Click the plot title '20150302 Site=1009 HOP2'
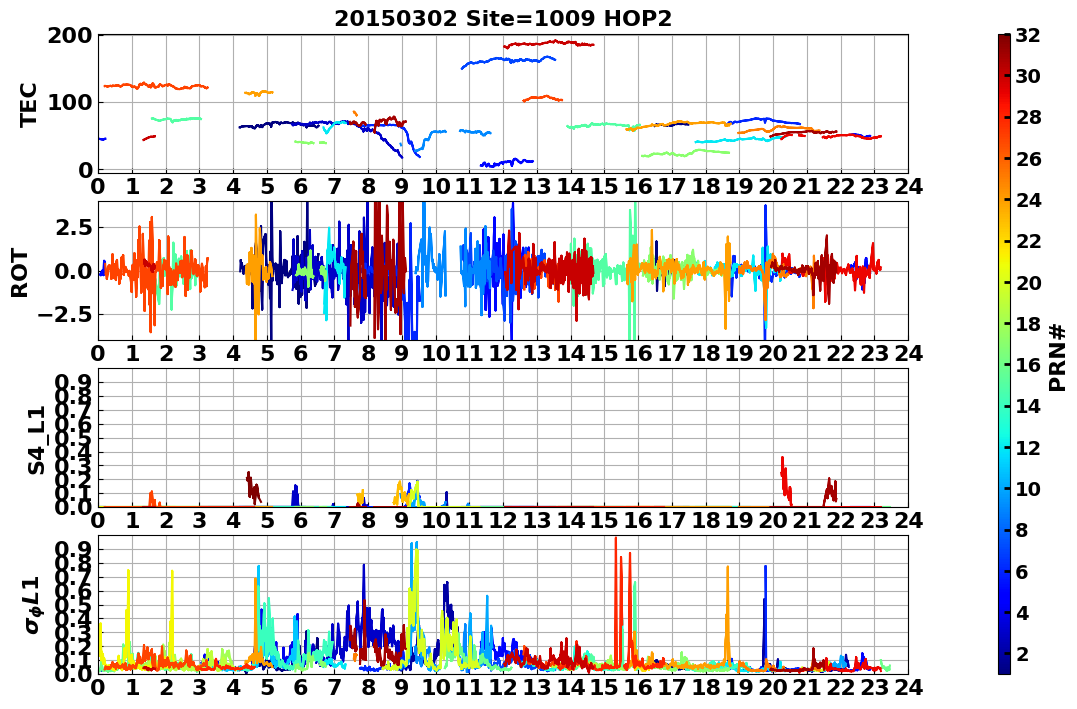This screenshot has height=709, width=1077. click(503, 18)
